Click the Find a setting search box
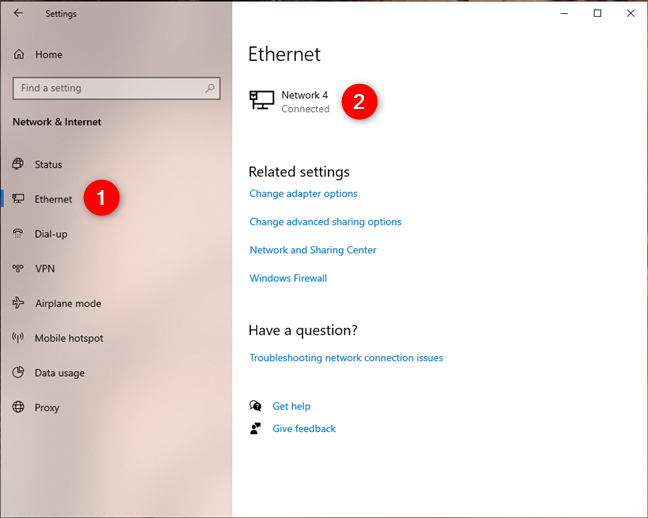This screenshot has width=648, height=518. (x=116, y=88)
